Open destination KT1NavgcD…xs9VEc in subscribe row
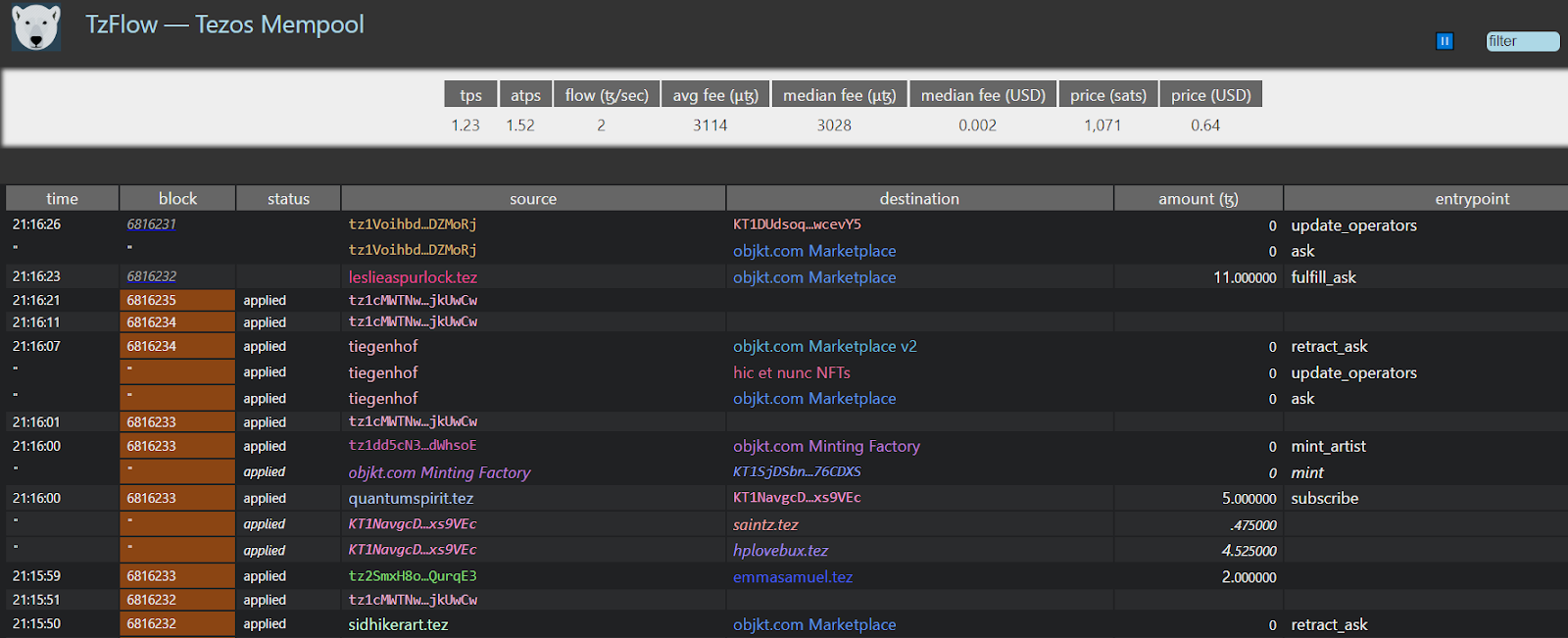Viewport: 1568px width, 638px height. click(x=797, y=498)
